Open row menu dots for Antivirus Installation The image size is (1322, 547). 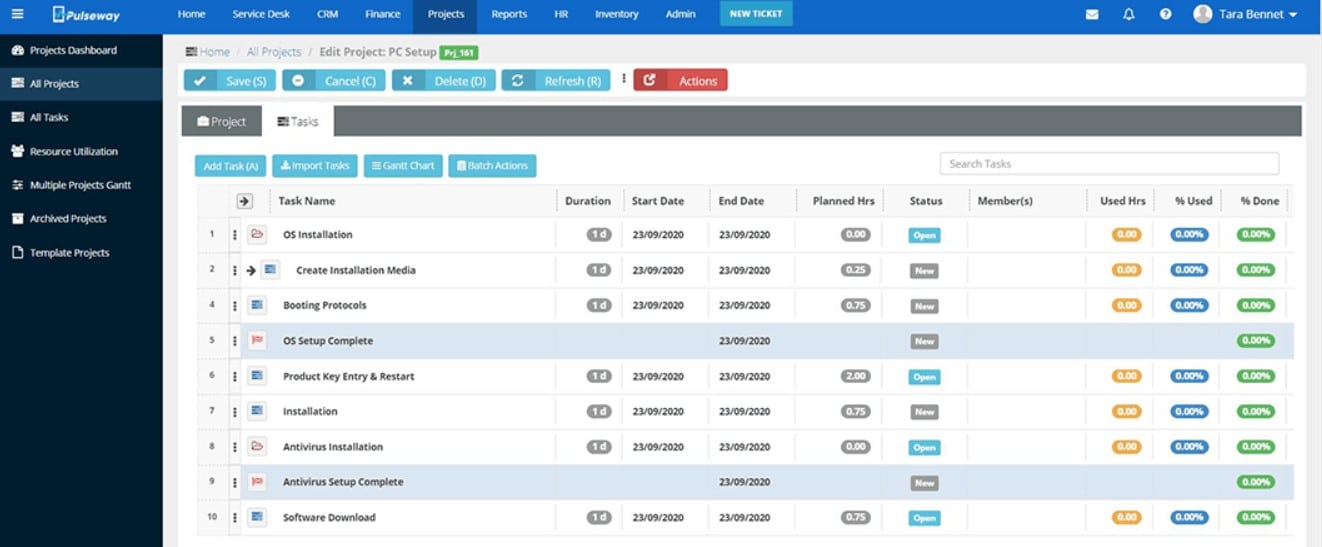[x=236, y=447]
